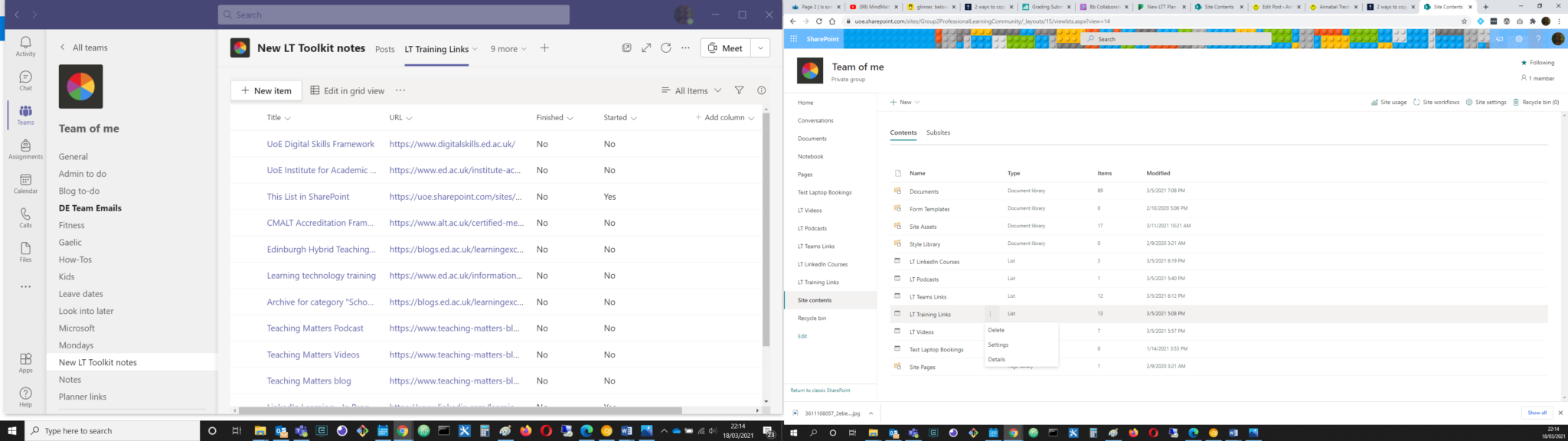This screenshot has height=441, width=1568.
Task: Add a new tab with the plus icon
Action: [x=544, y=48]
